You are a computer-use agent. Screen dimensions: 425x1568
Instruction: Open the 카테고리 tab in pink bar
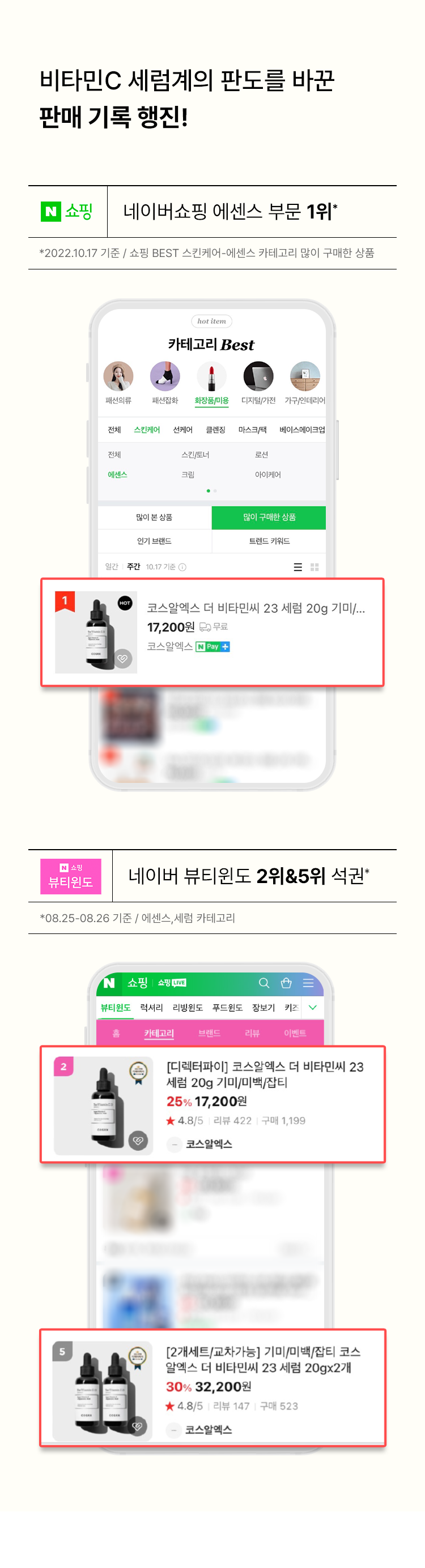[159, 1033]
